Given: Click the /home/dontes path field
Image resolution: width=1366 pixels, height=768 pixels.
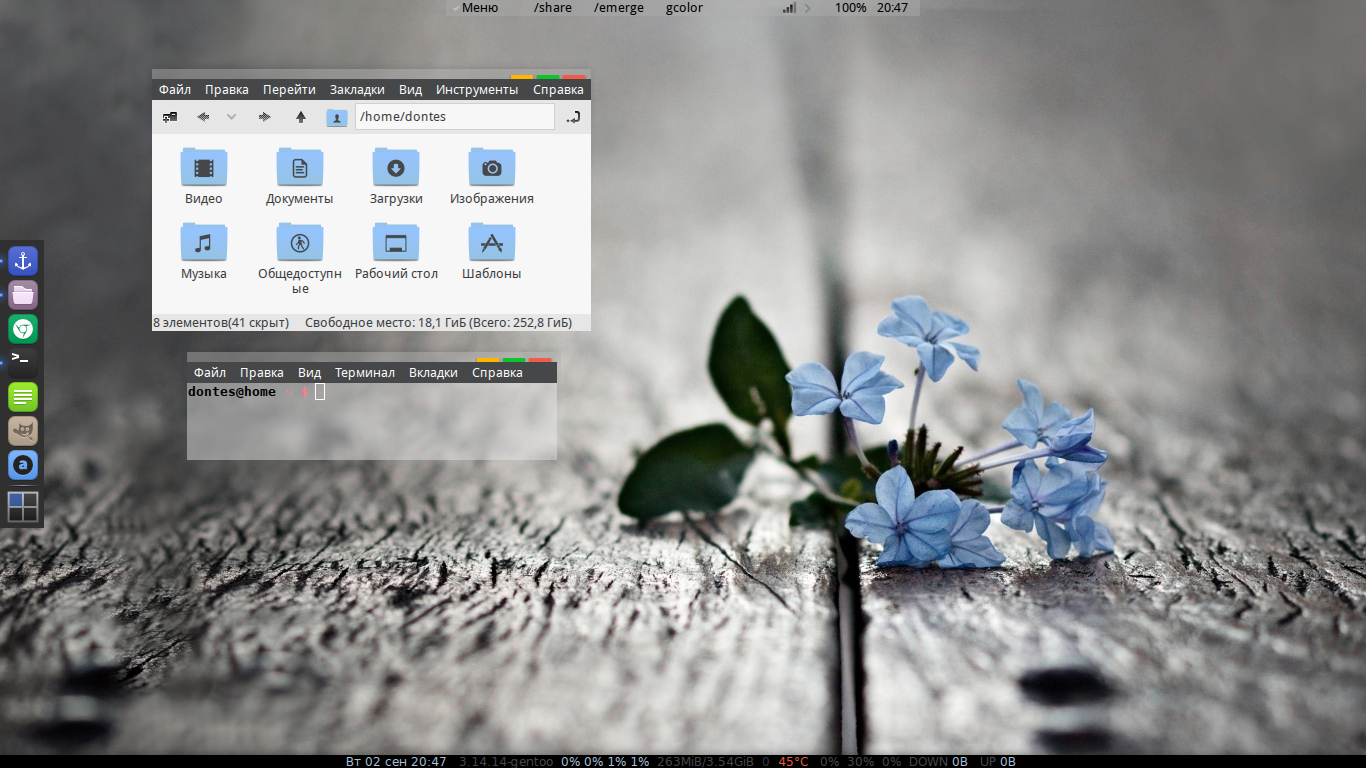Looking at the screenshot, I should [454, 117].
